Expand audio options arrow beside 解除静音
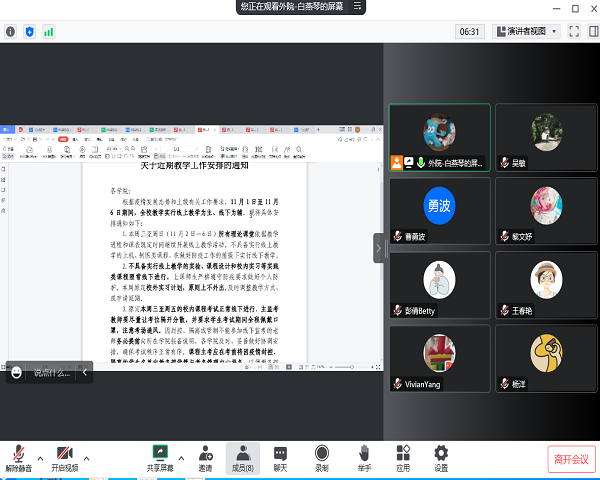This screenshot has height=480, width=600. pyautogui.click(x=41, y=448)
